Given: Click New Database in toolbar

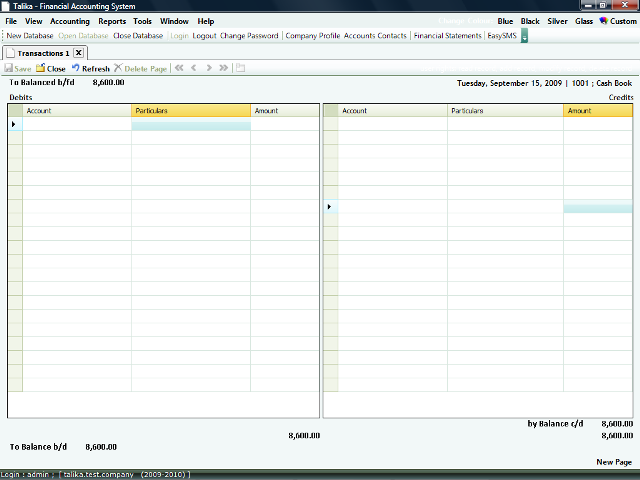Looking at the screenshot, I should pyautogui.click(x=30, y=36).
